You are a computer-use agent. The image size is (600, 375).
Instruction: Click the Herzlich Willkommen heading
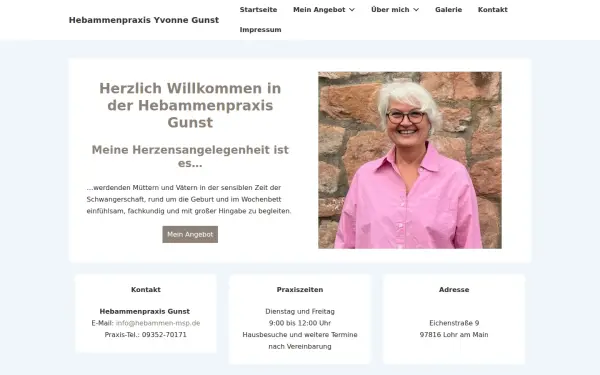(x=190, y=105)
